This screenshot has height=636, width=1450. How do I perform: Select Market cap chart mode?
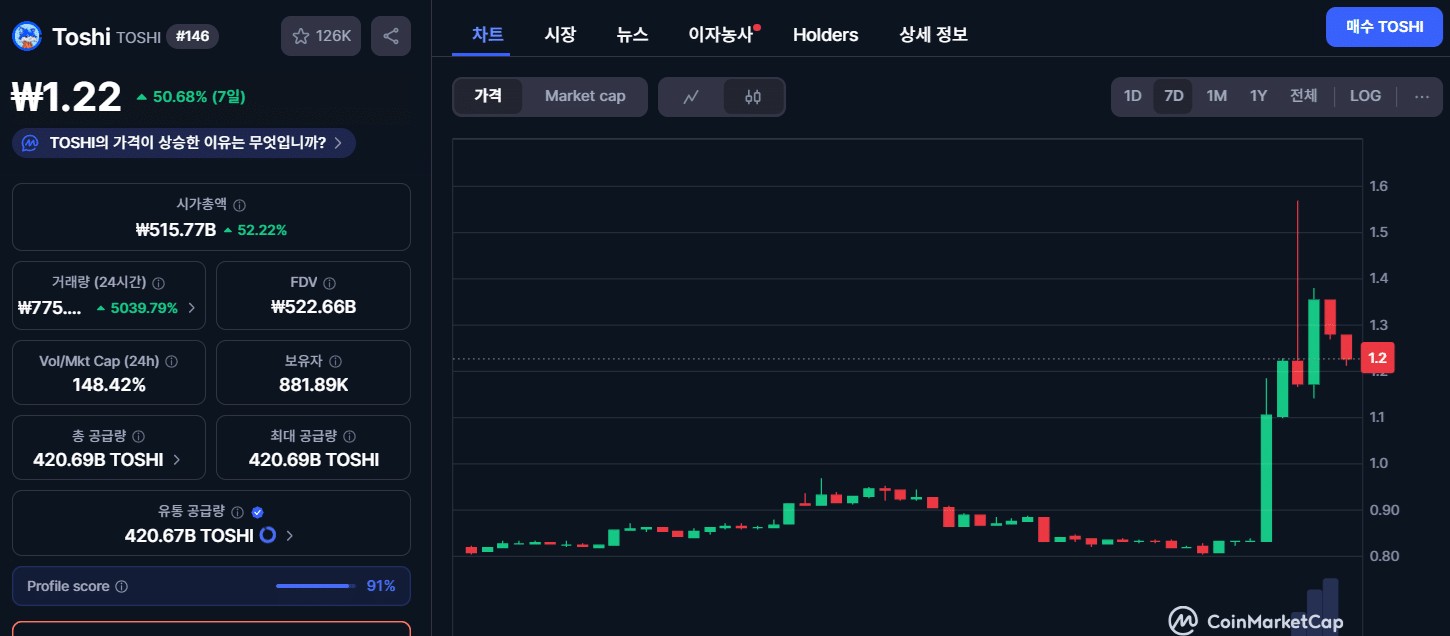[585, 96]
